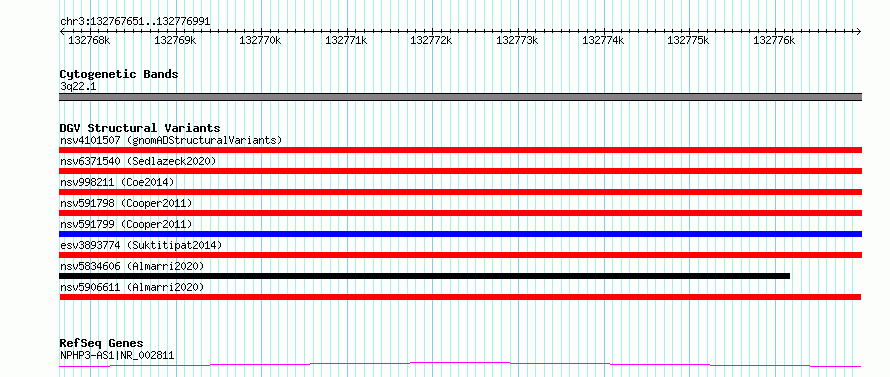Click the 132769k ruler tick label
Image resolution: width=890 pixels, height=377 pixels.
point(175,40)
